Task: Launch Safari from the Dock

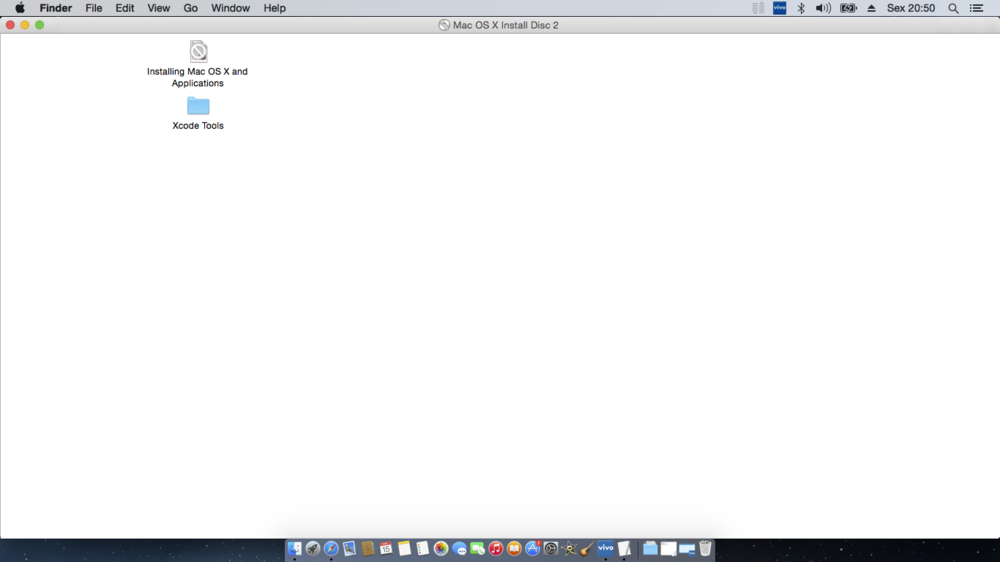Action: coord(331,549)
